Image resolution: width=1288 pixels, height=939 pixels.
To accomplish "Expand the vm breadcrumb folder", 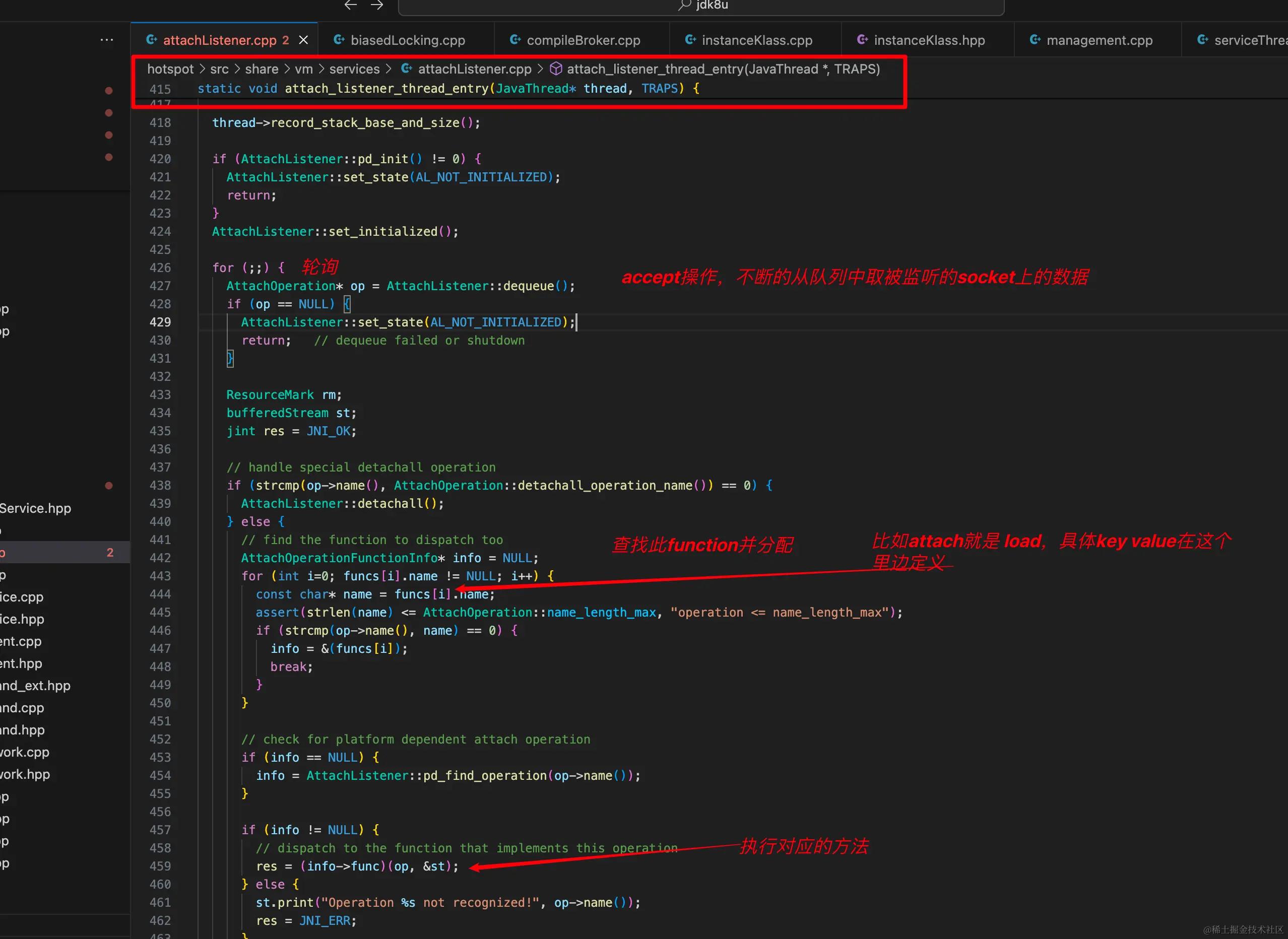I will click(304, 69).
